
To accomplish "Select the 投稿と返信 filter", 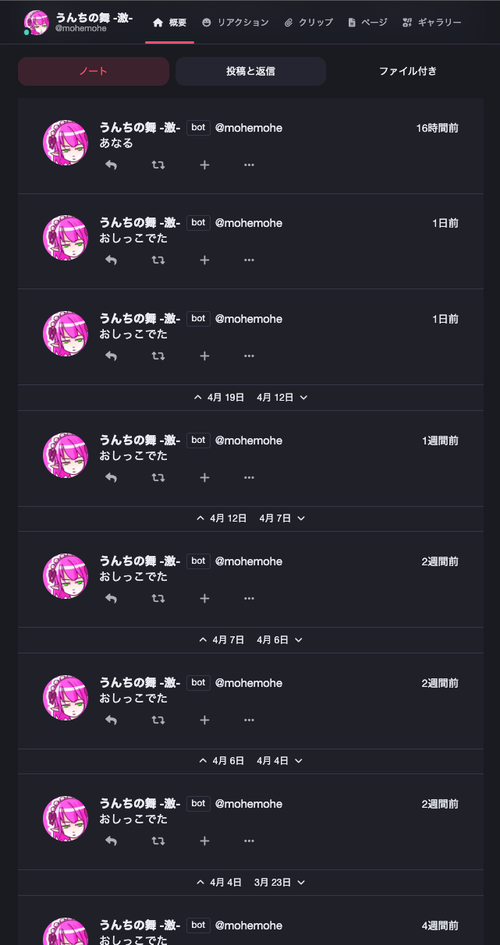I will tap(251, 71).
